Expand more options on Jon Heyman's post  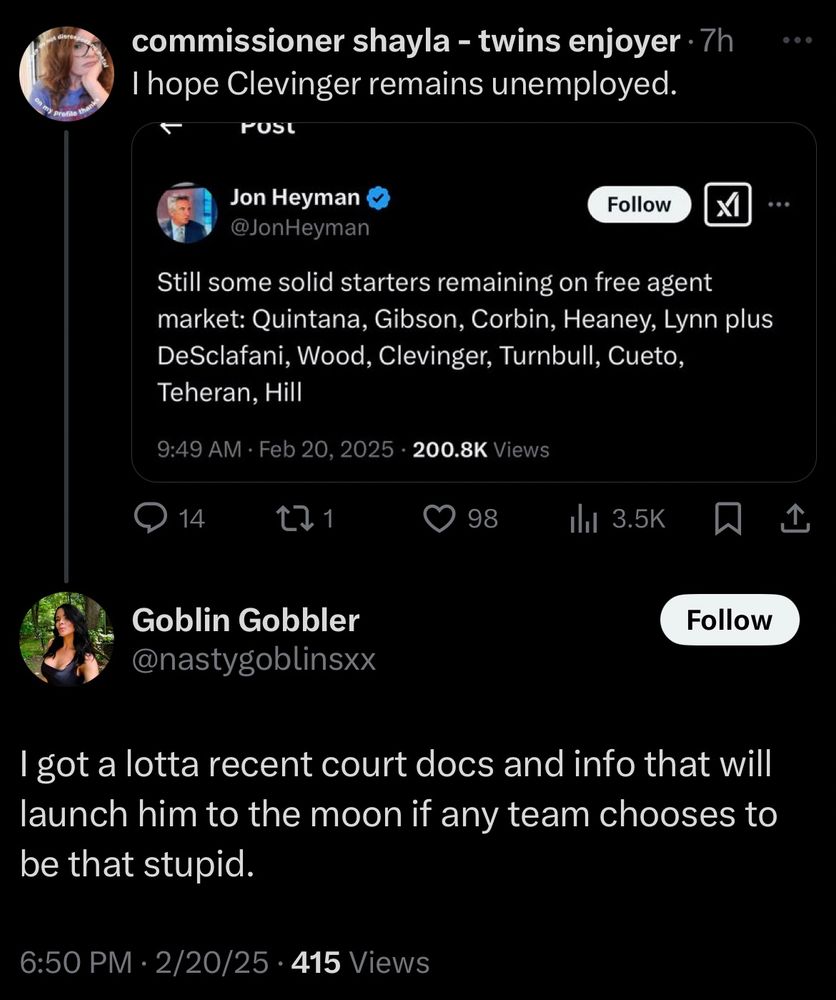(778, 205)
